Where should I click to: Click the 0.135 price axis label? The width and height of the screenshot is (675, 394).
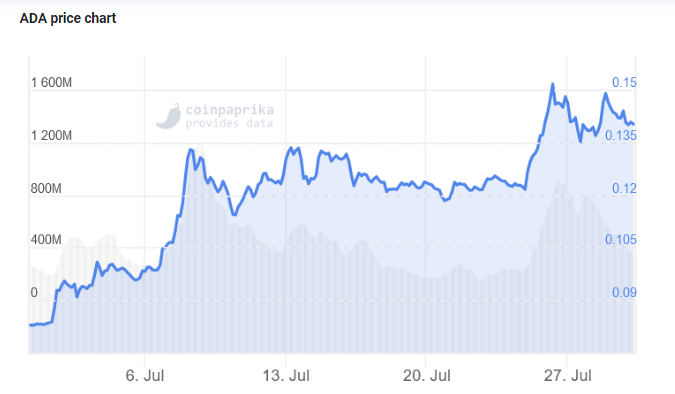[x=620, y=136]
